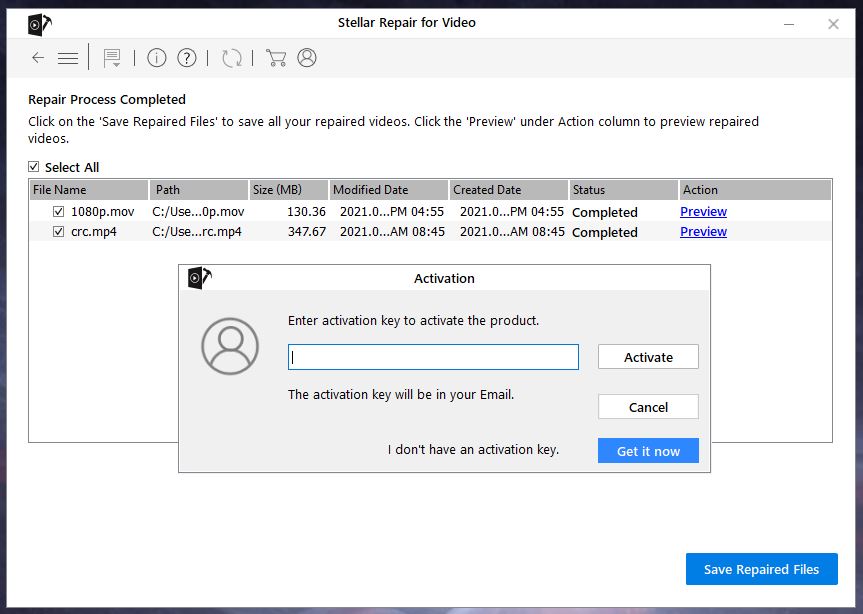Click modified date 2021.0...PM 04:55
863x614 pixels.
click(392, 212)
